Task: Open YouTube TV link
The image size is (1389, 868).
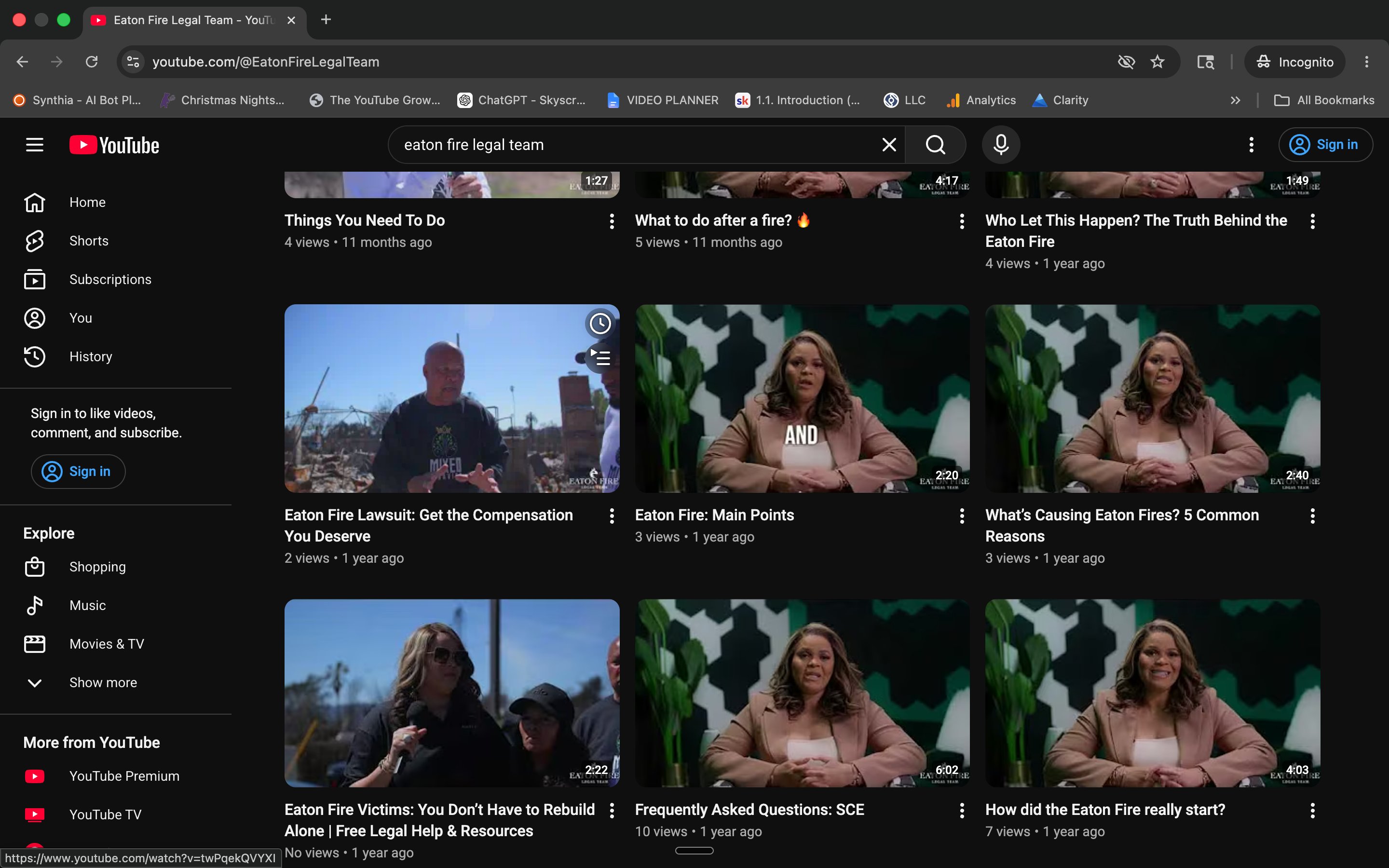Action: point(116,814)
